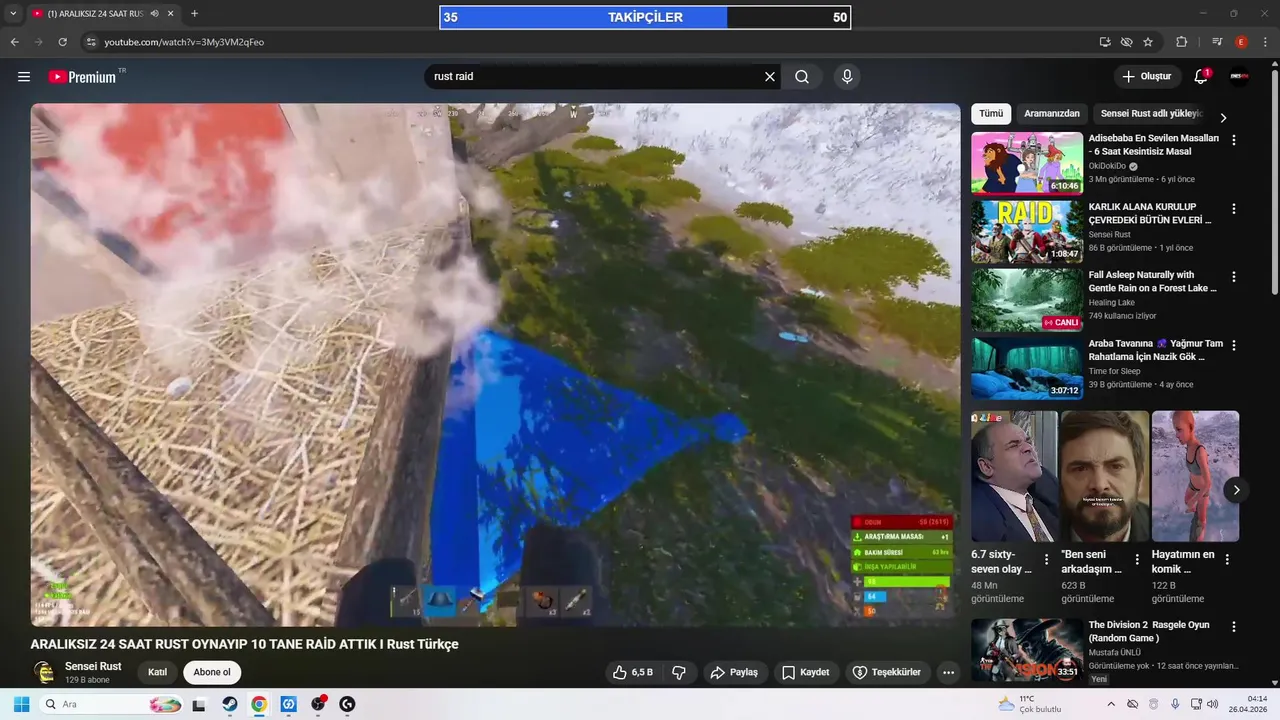Show hidden tray icons chevron
This screenshot has width=1280, height=720.
pyautogui.click(x=1110, y=704)
